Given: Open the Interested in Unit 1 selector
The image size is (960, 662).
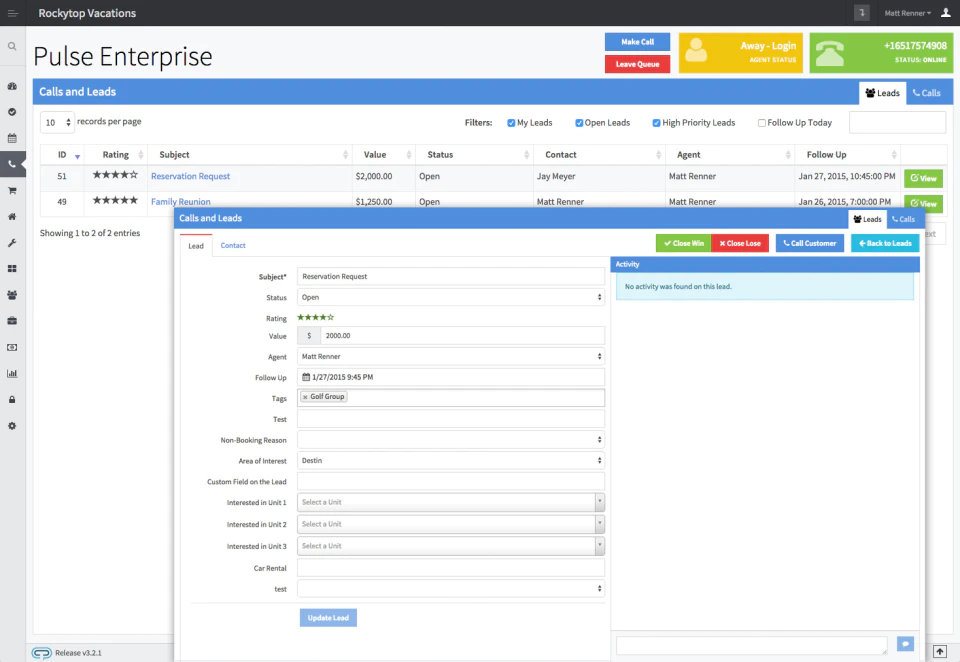Looking at the screenshot, I should coord(451,502).
